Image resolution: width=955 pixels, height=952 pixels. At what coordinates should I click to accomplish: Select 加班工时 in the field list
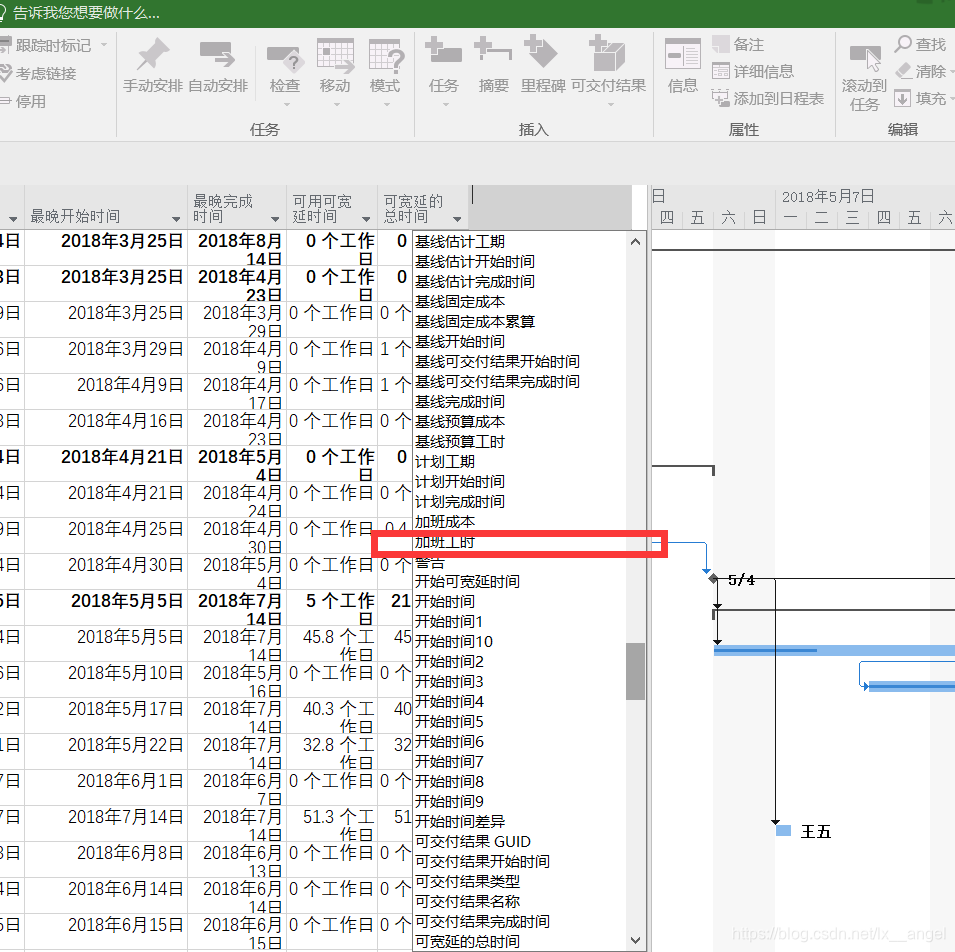point(445,542)
